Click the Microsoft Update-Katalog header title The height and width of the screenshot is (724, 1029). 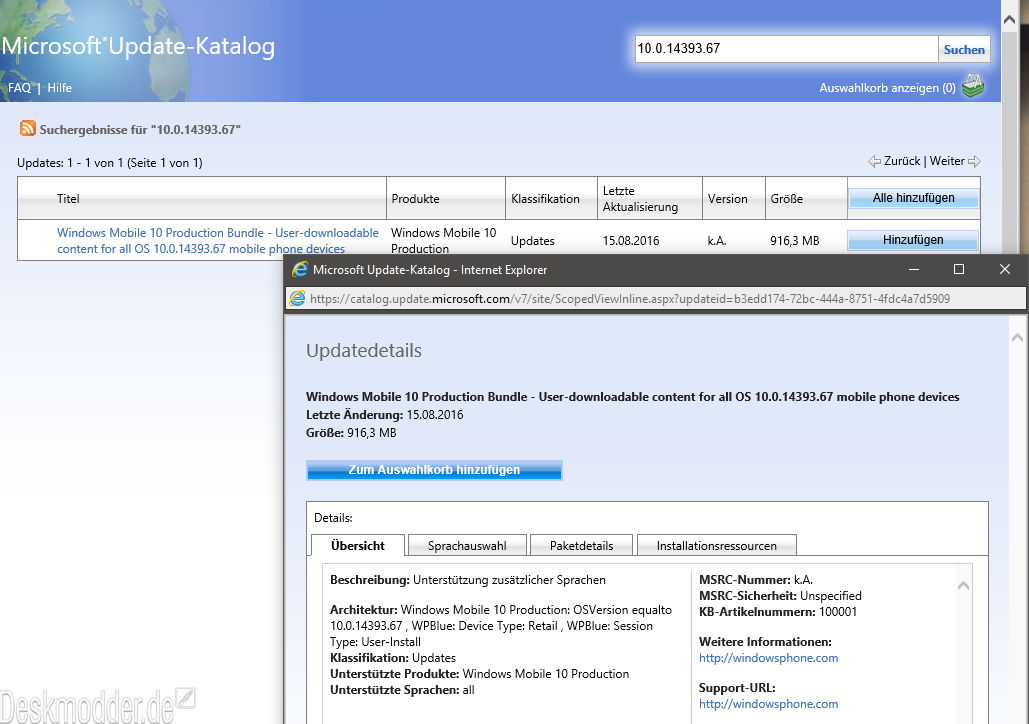point(138,46)
